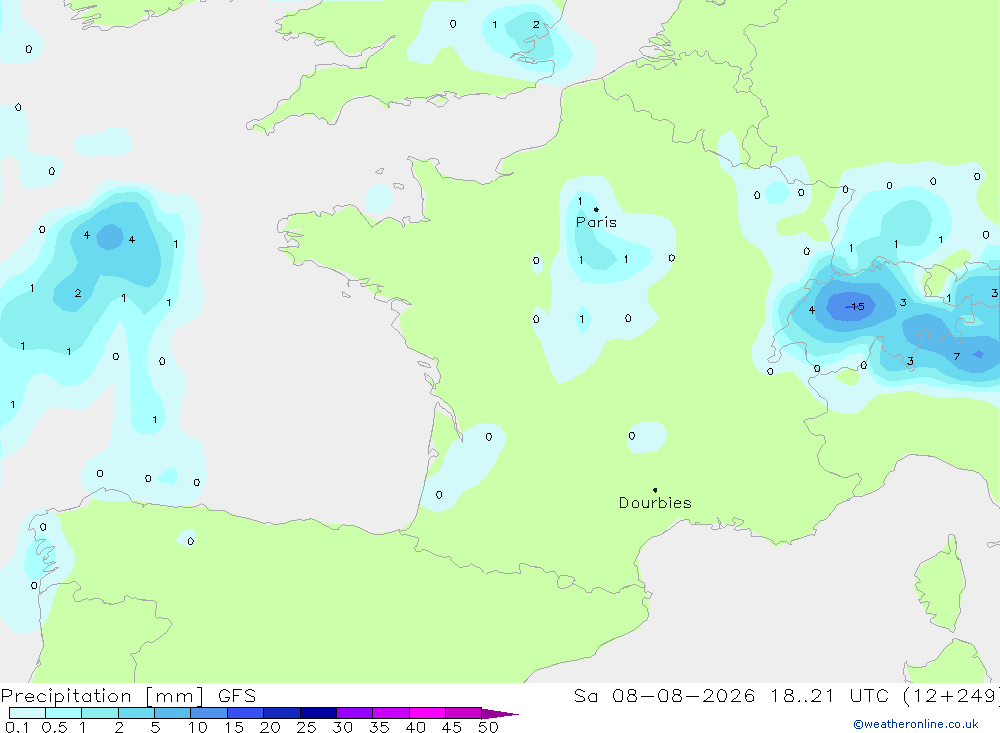
Task: Select the black dot marker above Dourbies
Action: click(x=655, y=490)
